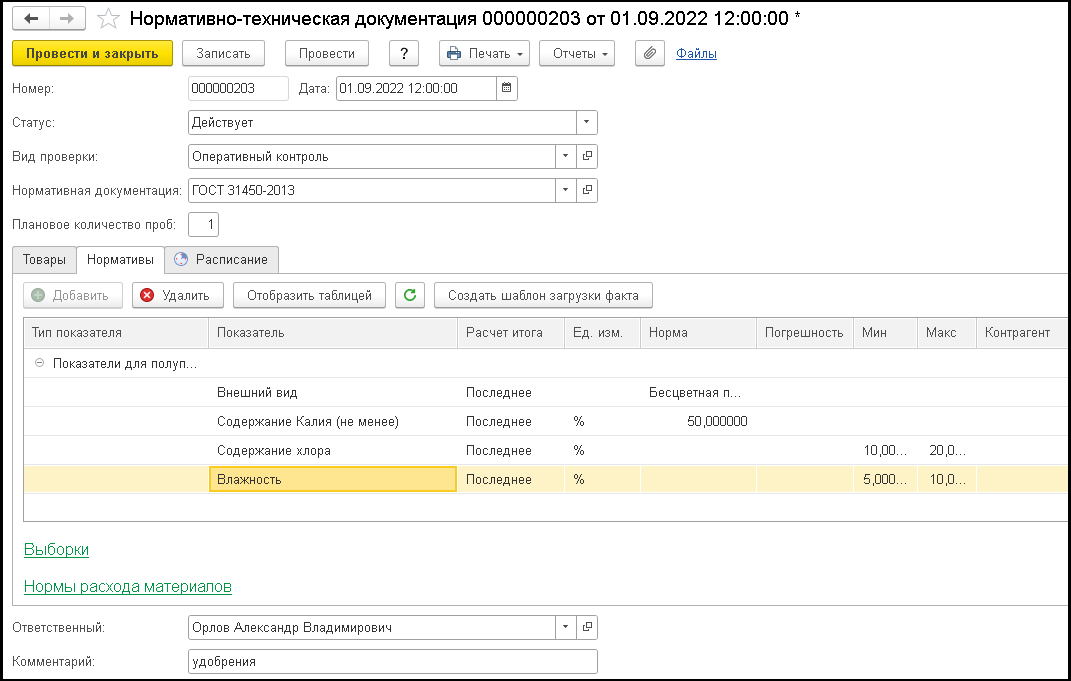Click the back navigation arrow

coord(31,19)
